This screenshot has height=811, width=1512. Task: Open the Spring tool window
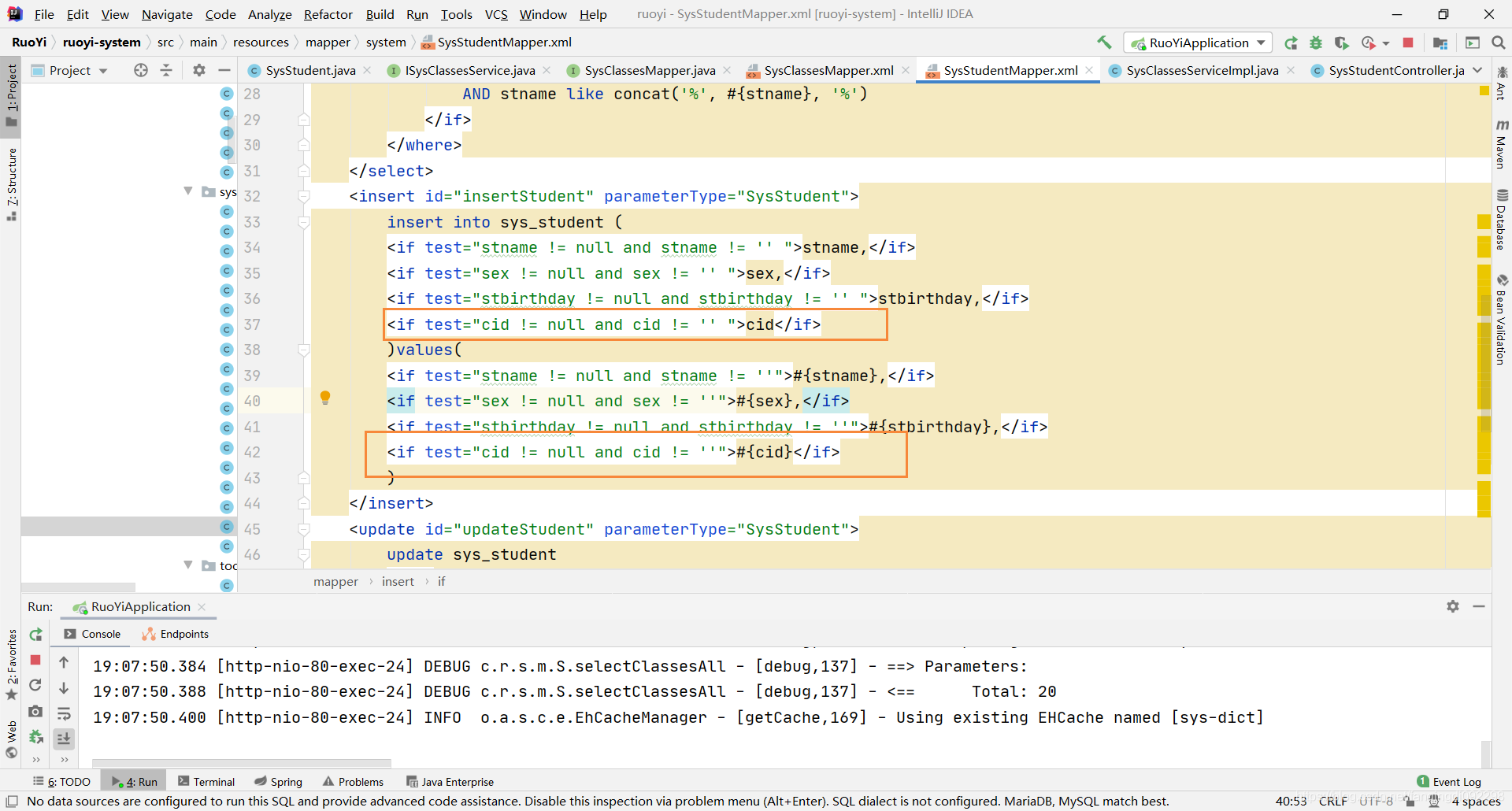279,781
